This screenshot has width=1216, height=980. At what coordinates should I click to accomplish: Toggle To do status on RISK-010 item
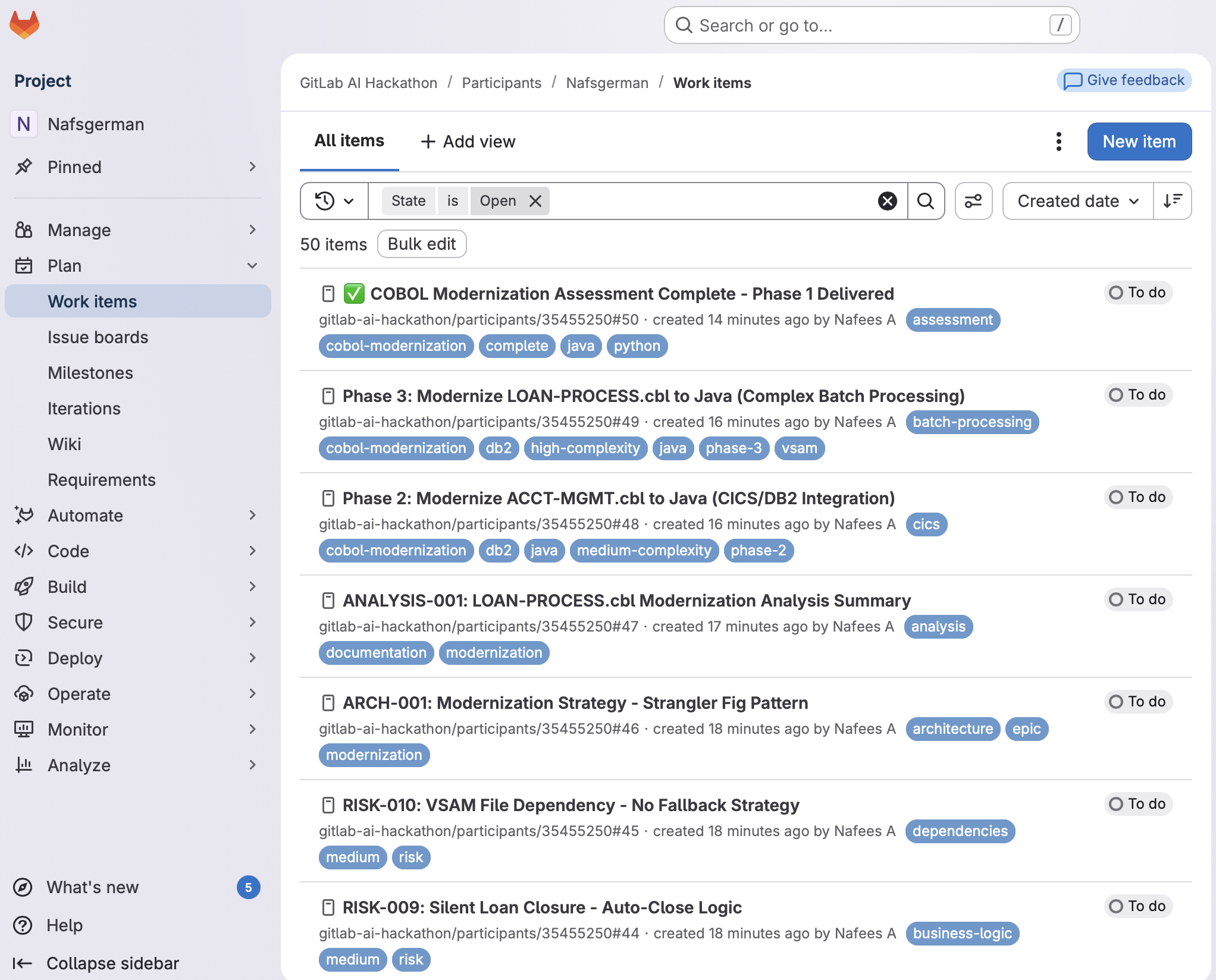(1137, 804)
